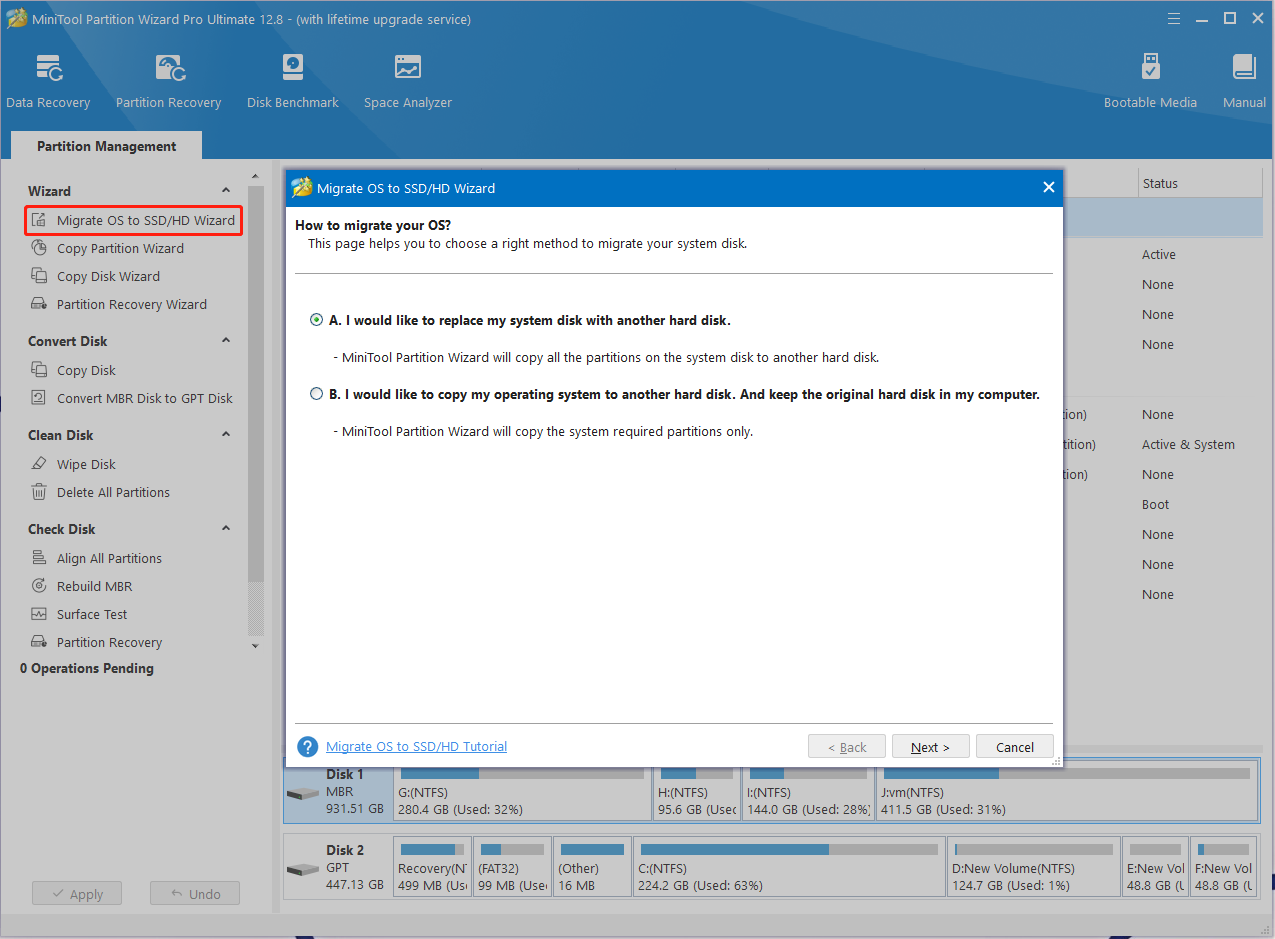Click '0 Operations Pending' label
Screen dimensions: 1275x939
click(x=87, y=668)
